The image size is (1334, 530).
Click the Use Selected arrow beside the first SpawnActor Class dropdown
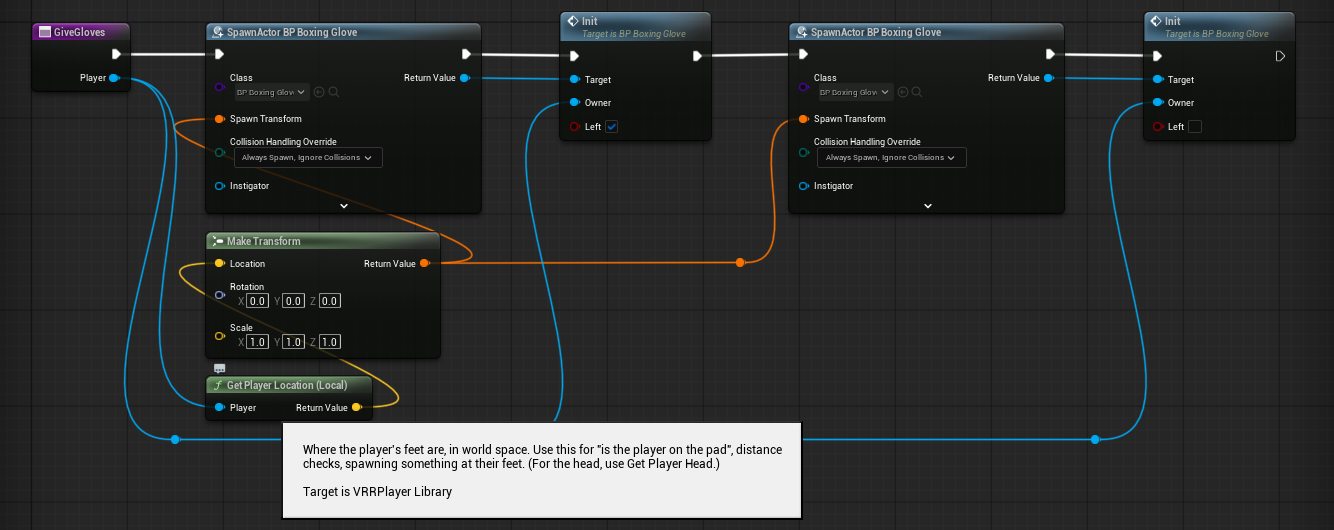[320, 92]
